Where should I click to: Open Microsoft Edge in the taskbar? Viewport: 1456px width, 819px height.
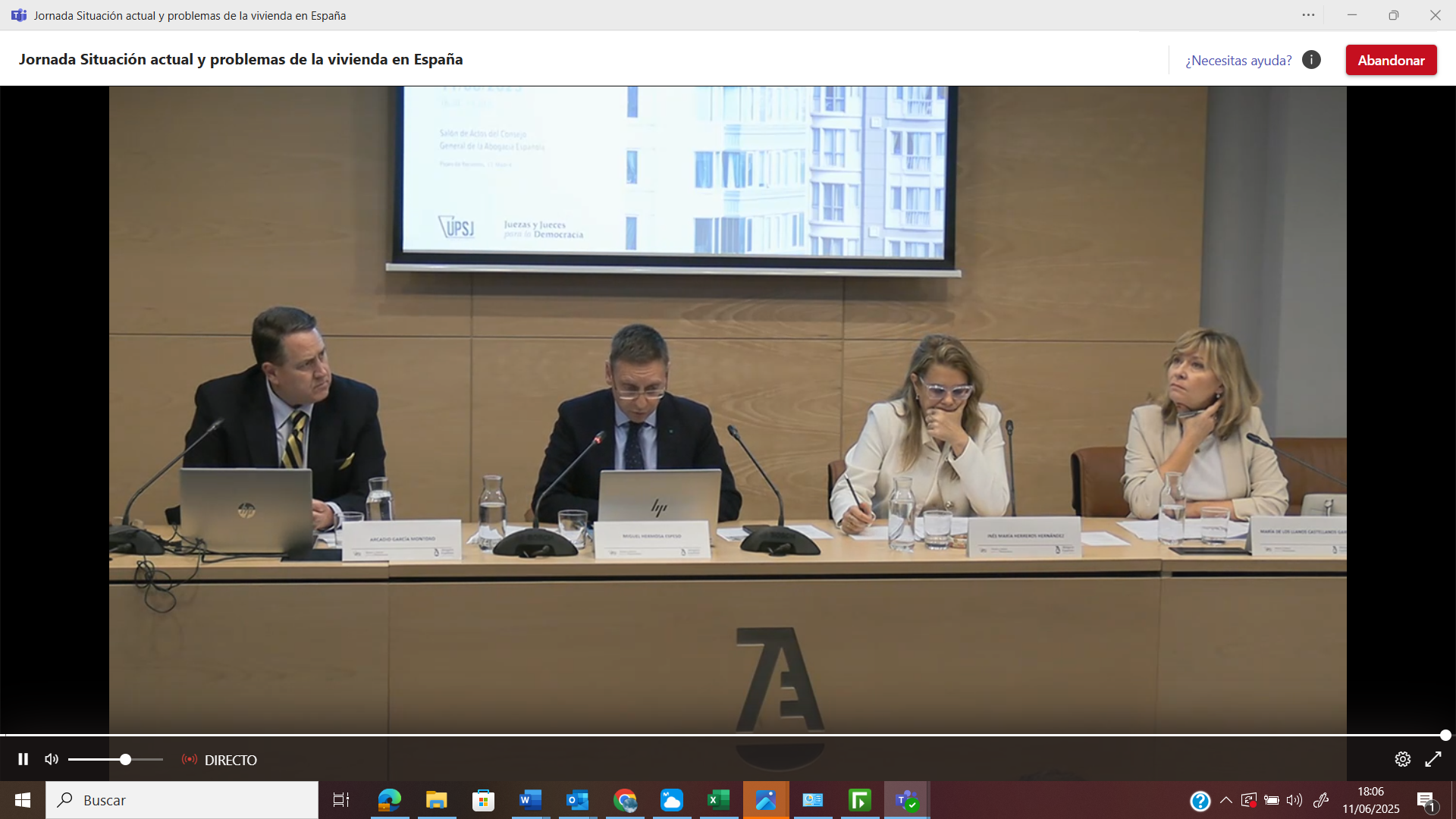tap(389, 800)
